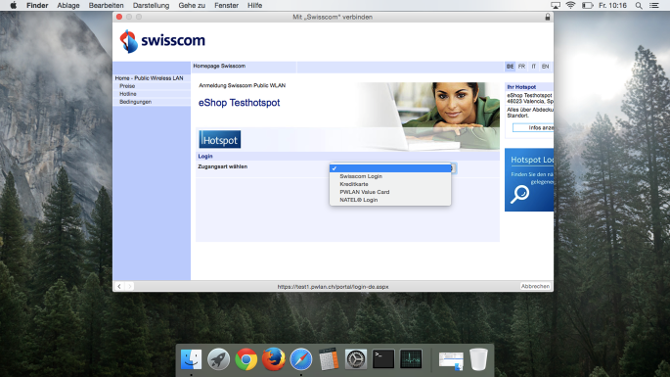Image resolution: width=670 pixels, height=377 pixels.
Task: Open Safari compass icon in Dock
Action: (x=301, y=359)
